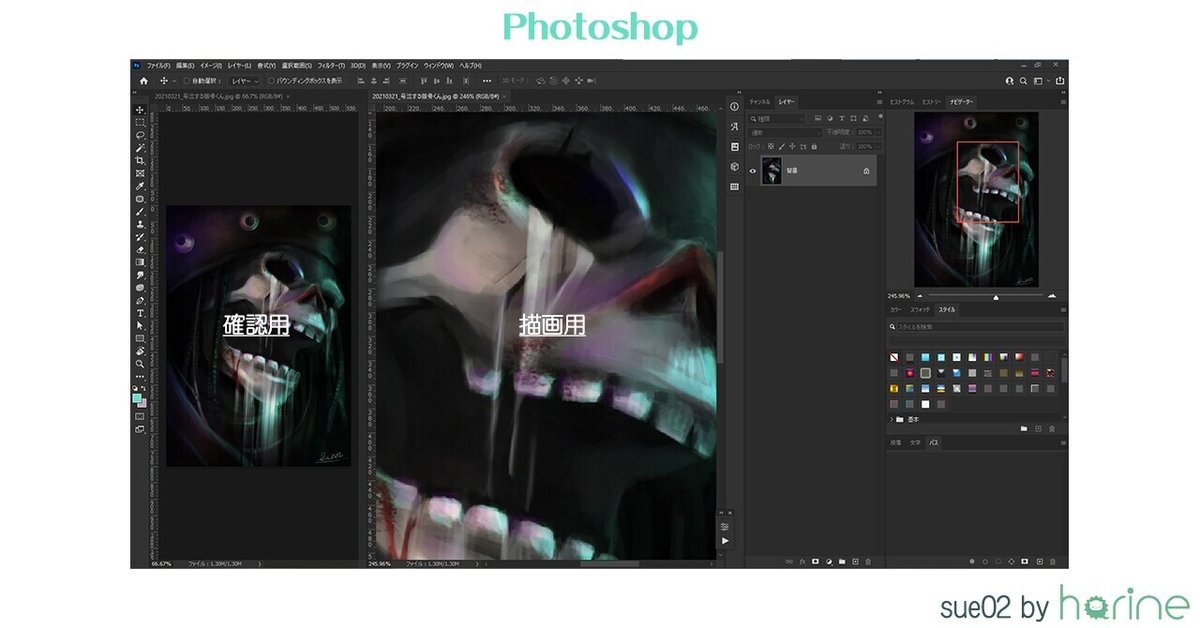Open the 3D panel cube icon
This screenshot has height=628, width=1200.
pyautogui.click(x=734, y=166)
